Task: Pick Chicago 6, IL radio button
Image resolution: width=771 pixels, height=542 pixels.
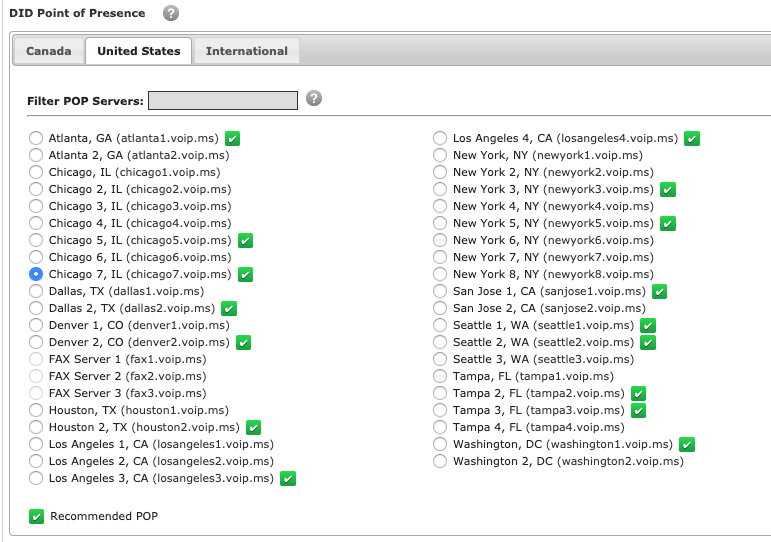Action: point(36,257)
